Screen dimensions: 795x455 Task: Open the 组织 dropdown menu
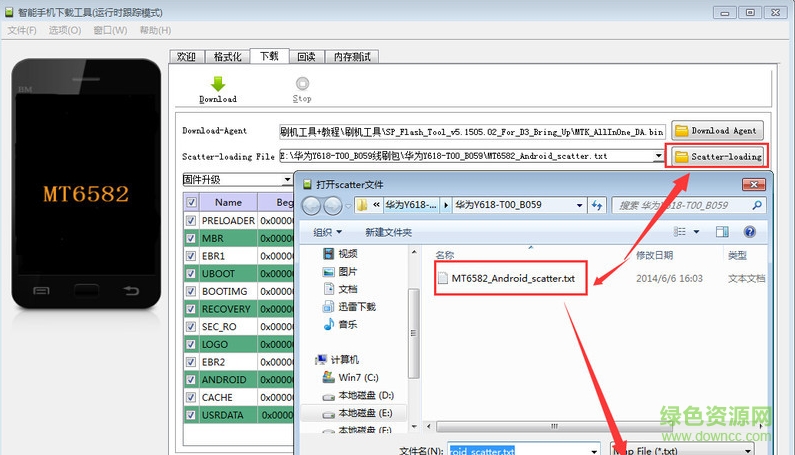click(x=327, y=232)
